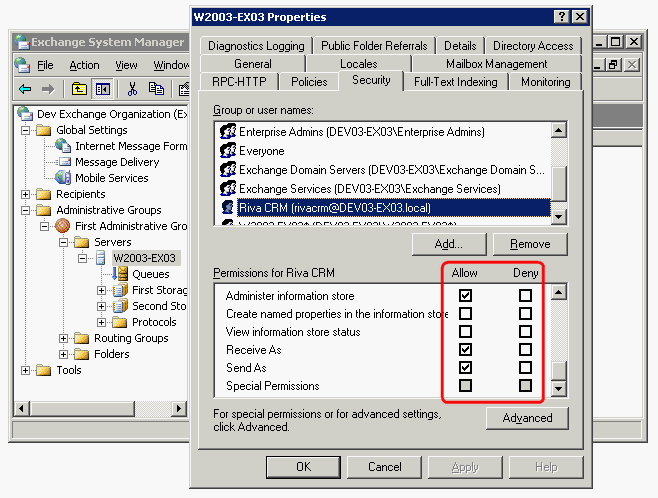Viewport: 658px width, 498px height.
Task: Check Allow for View information store status
Action: [x=465, y=331]
